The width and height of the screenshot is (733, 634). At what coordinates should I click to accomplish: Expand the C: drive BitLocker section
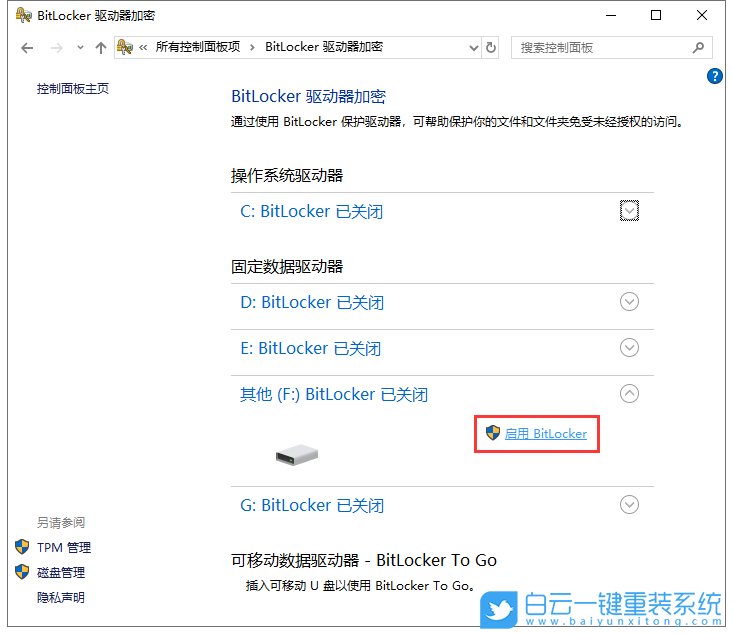629,210
